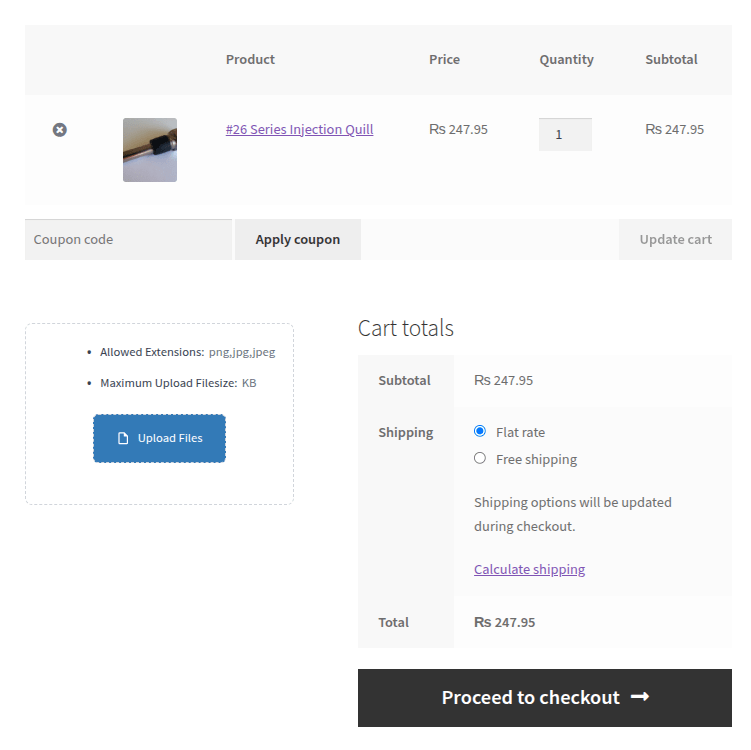The image size is (751, 750).
Task: Click the file icon inside Upload Files
Action: click(123, 438)
